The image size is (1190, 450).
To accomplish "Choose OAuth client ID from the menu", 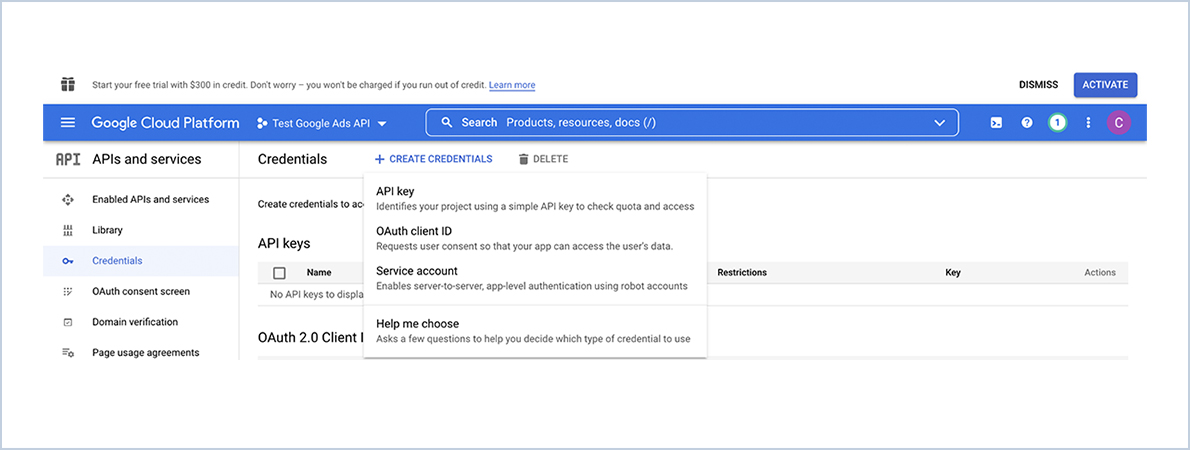I will pyautogui.click(x=535, y=238).
